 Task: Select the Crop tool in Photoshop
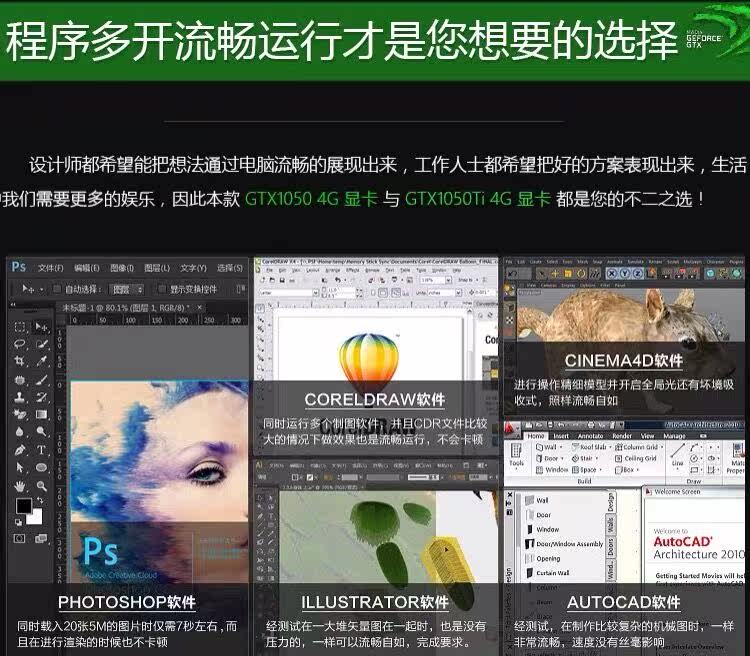pos(20,361)
